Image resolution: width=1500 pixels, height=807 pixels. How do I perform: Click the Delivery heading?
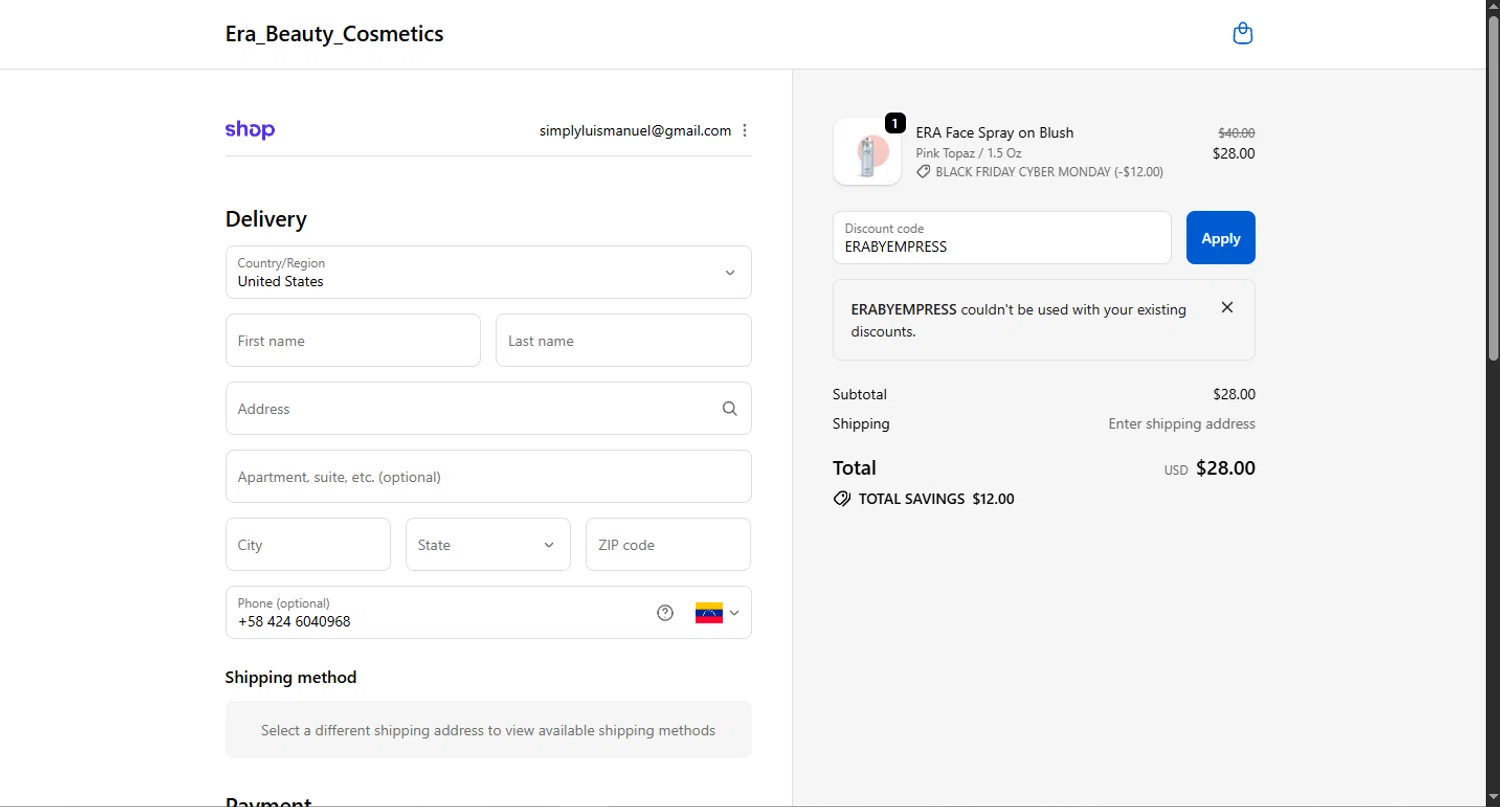pyautogui.click(x=266, y=219)
